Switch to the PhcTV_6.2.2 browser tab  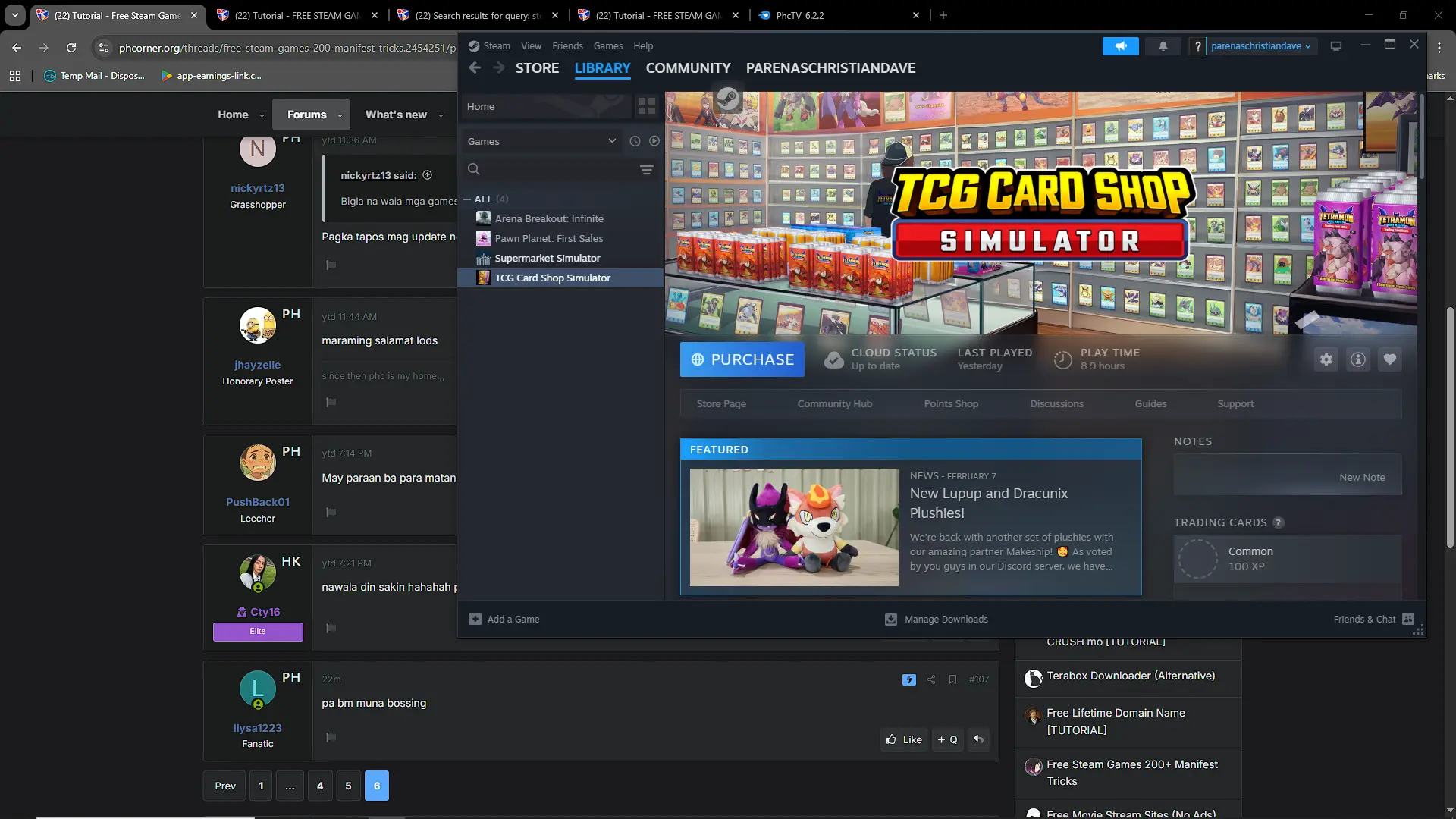point(838,15)
